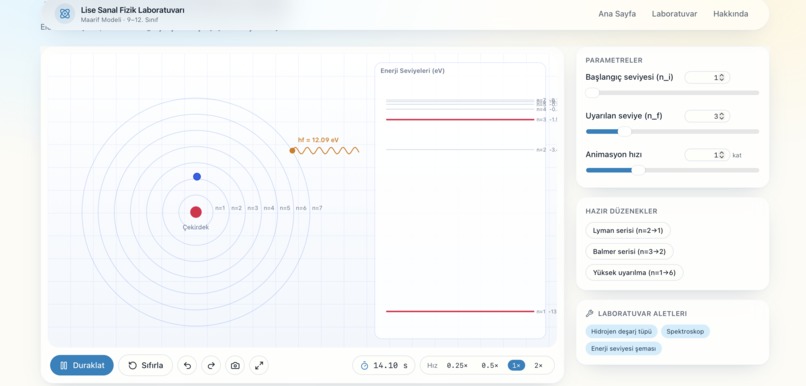
Task: Open Ana Sayfa page
Action: pyautogui.click(x=617, y=14)
